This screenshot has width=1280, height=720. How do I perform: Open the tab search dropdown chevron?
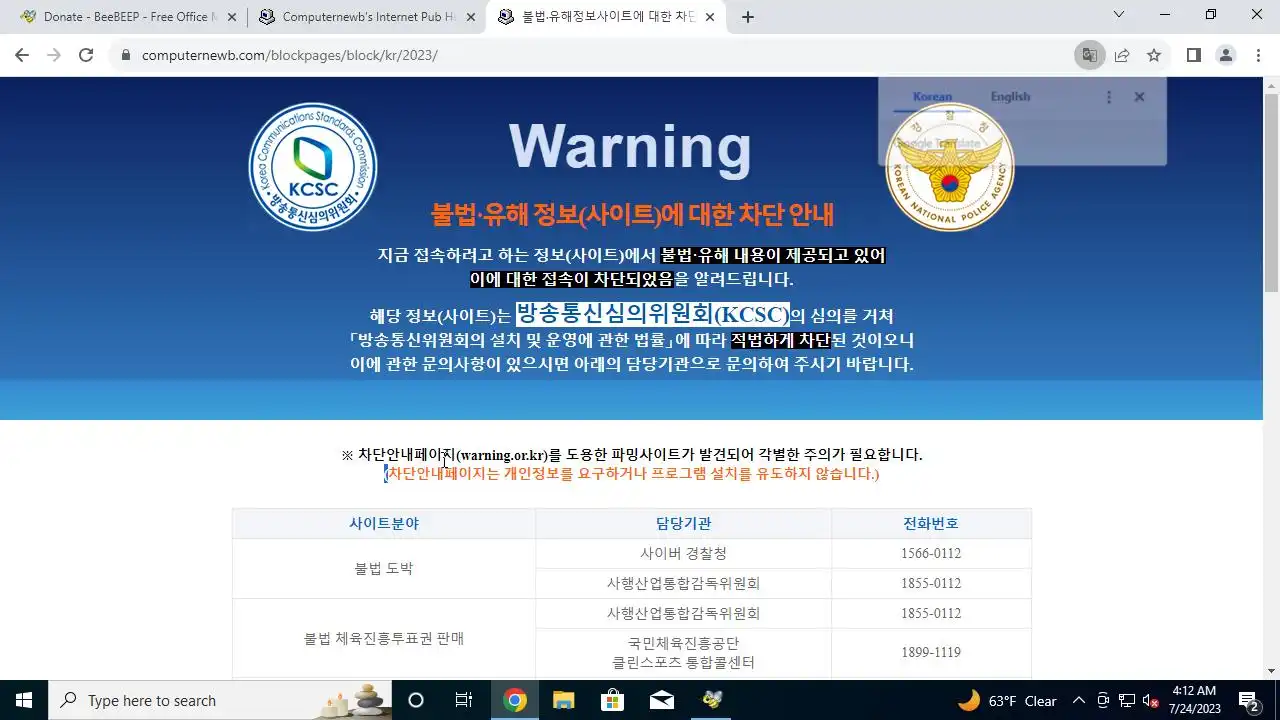click(x=1119, y=14)
